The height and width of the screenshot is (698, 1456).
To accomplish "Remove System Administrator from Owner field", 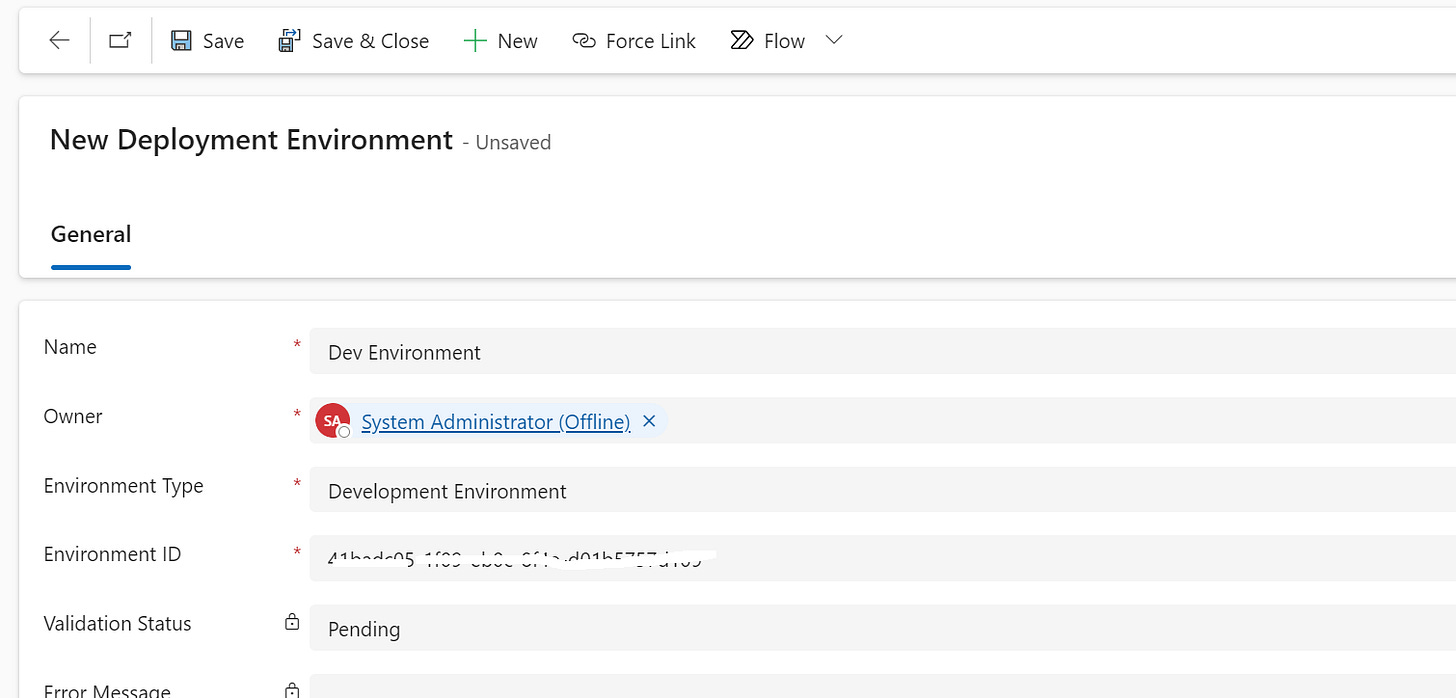I will [x=649, y=421].
